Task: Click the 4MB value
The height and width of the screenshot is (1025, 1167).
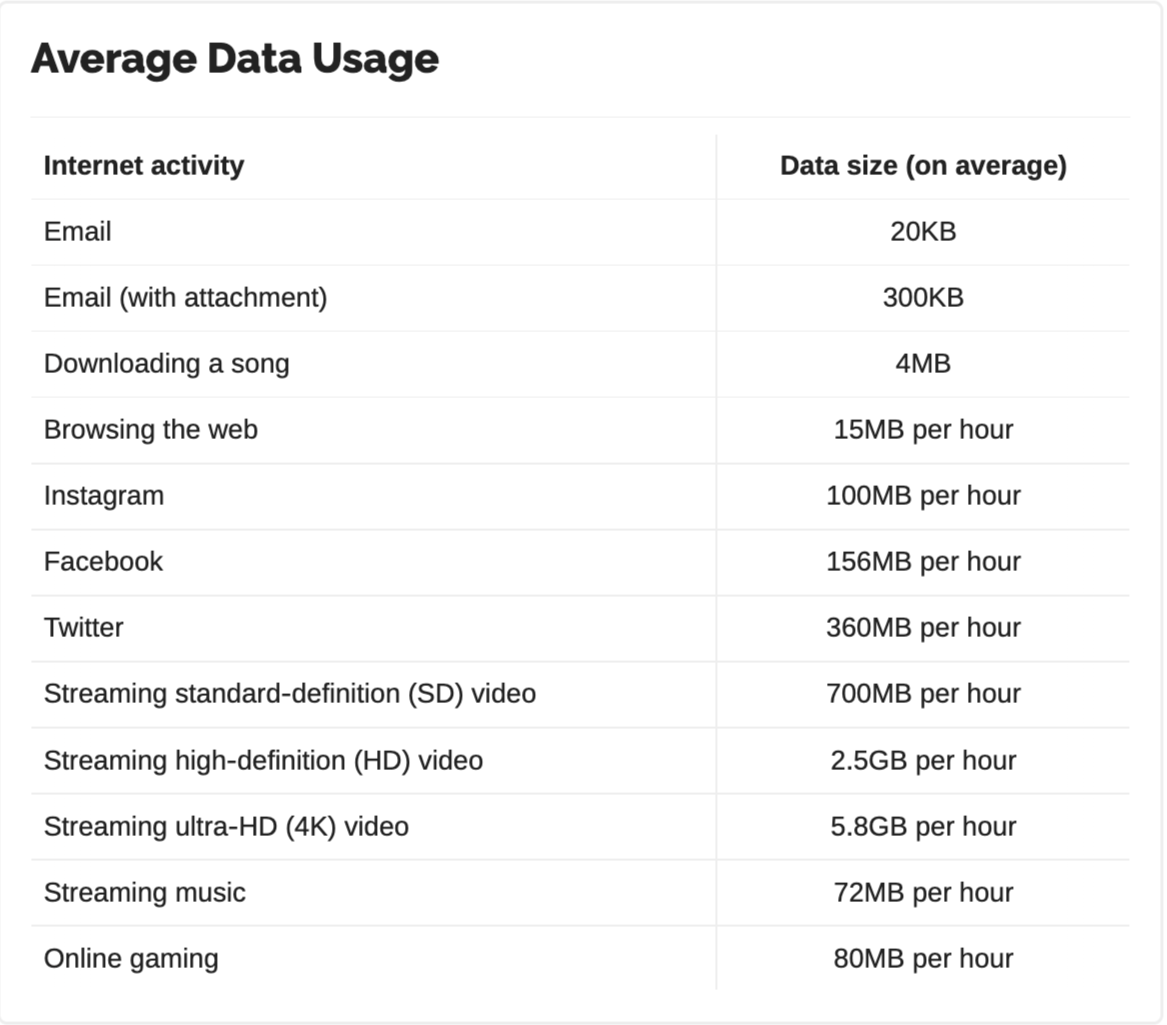Action: [923, 364]
